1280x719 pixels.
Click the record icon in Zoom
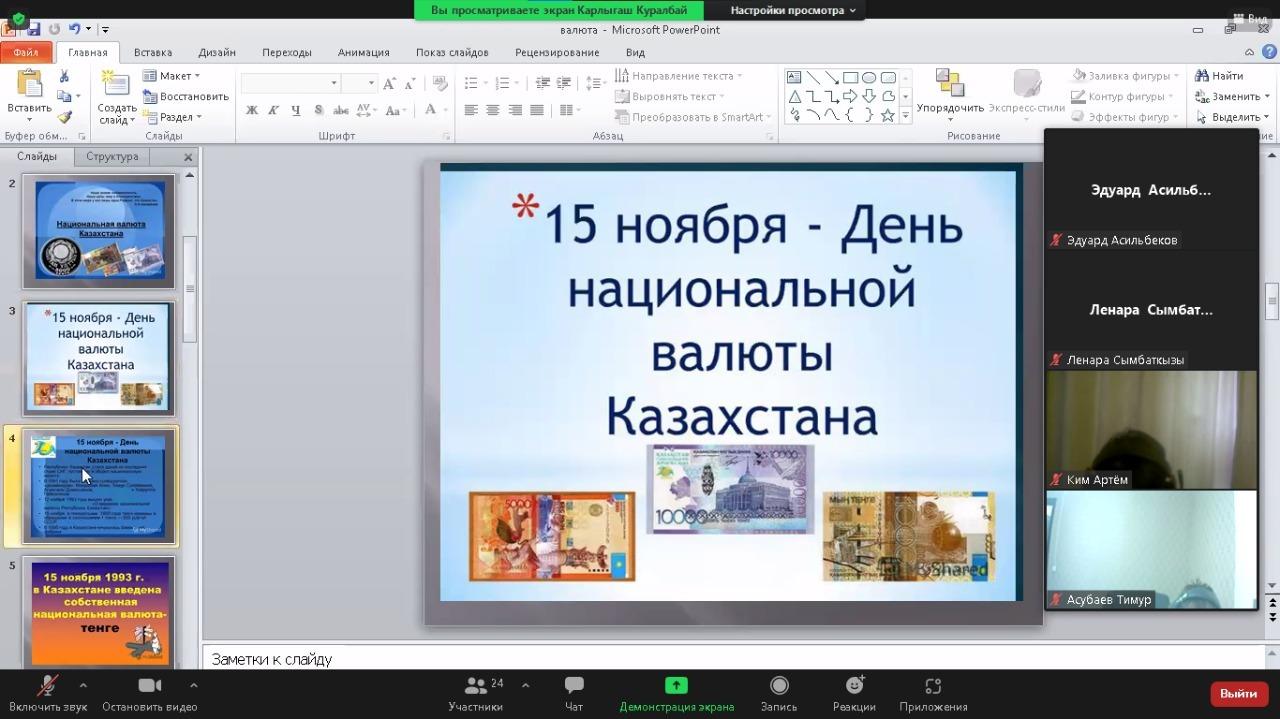click(778, 686)
